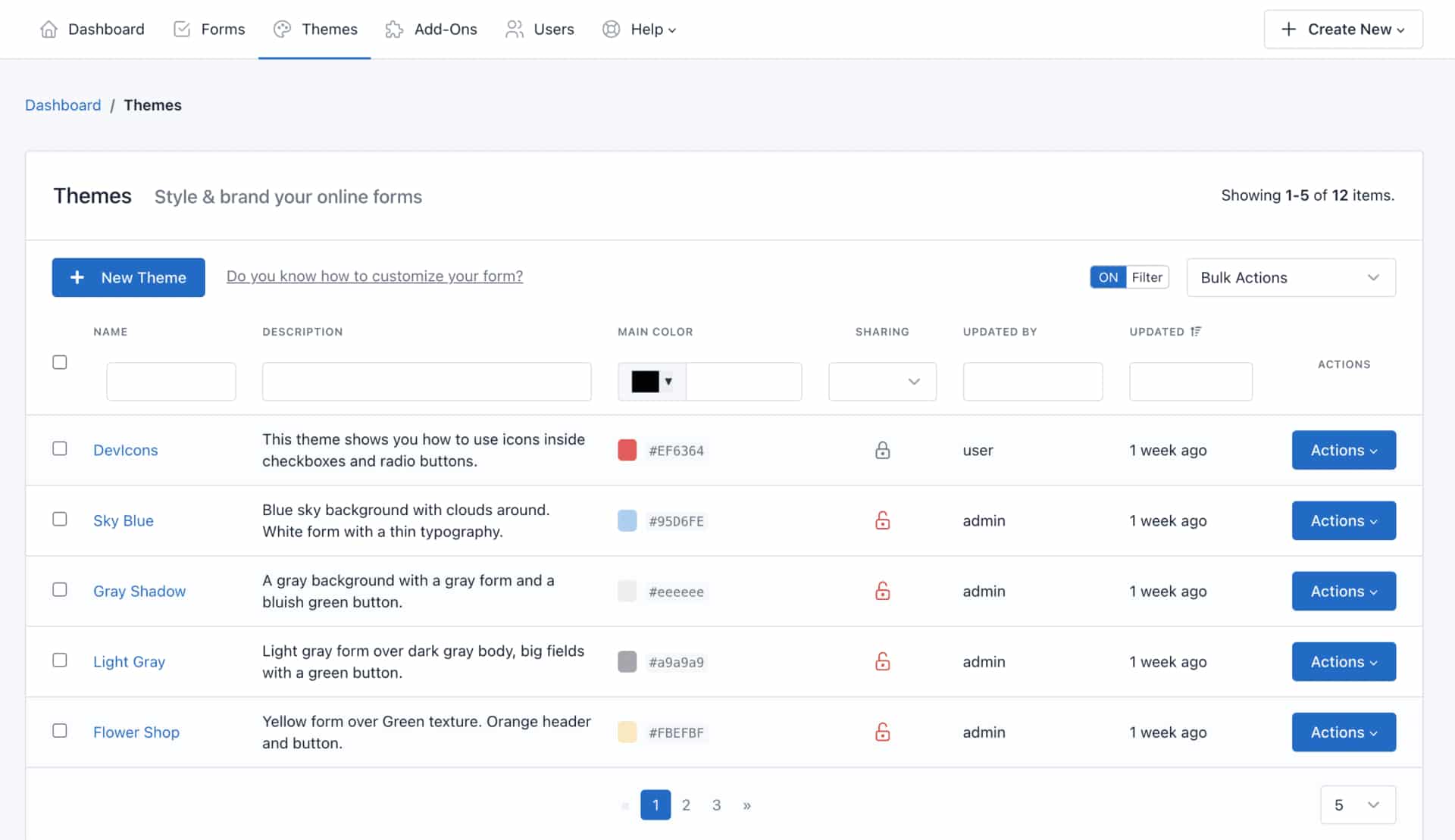This screenshot has height=840, width=1455.
Task: Click the lock icon for DevIcons theme
Action: pyautogui.click(x=882, y=450)
